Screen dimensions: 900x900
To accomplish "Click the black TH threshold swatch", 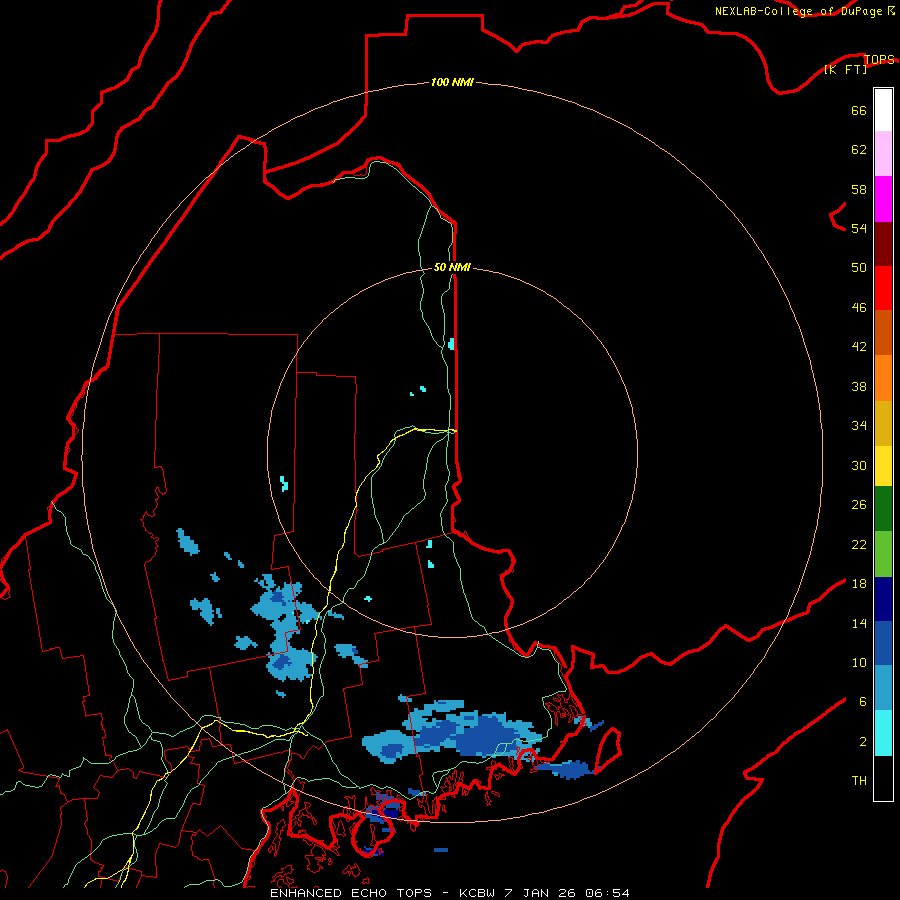I will click(x=883, y=778).
